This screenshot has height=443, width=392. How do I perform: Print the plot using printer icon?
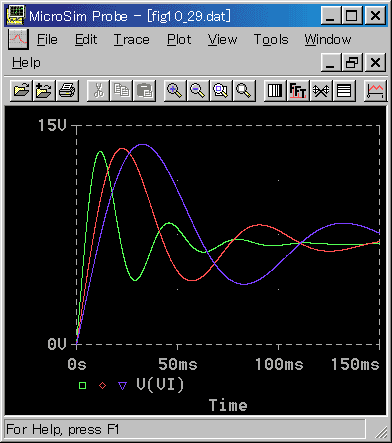67,90
